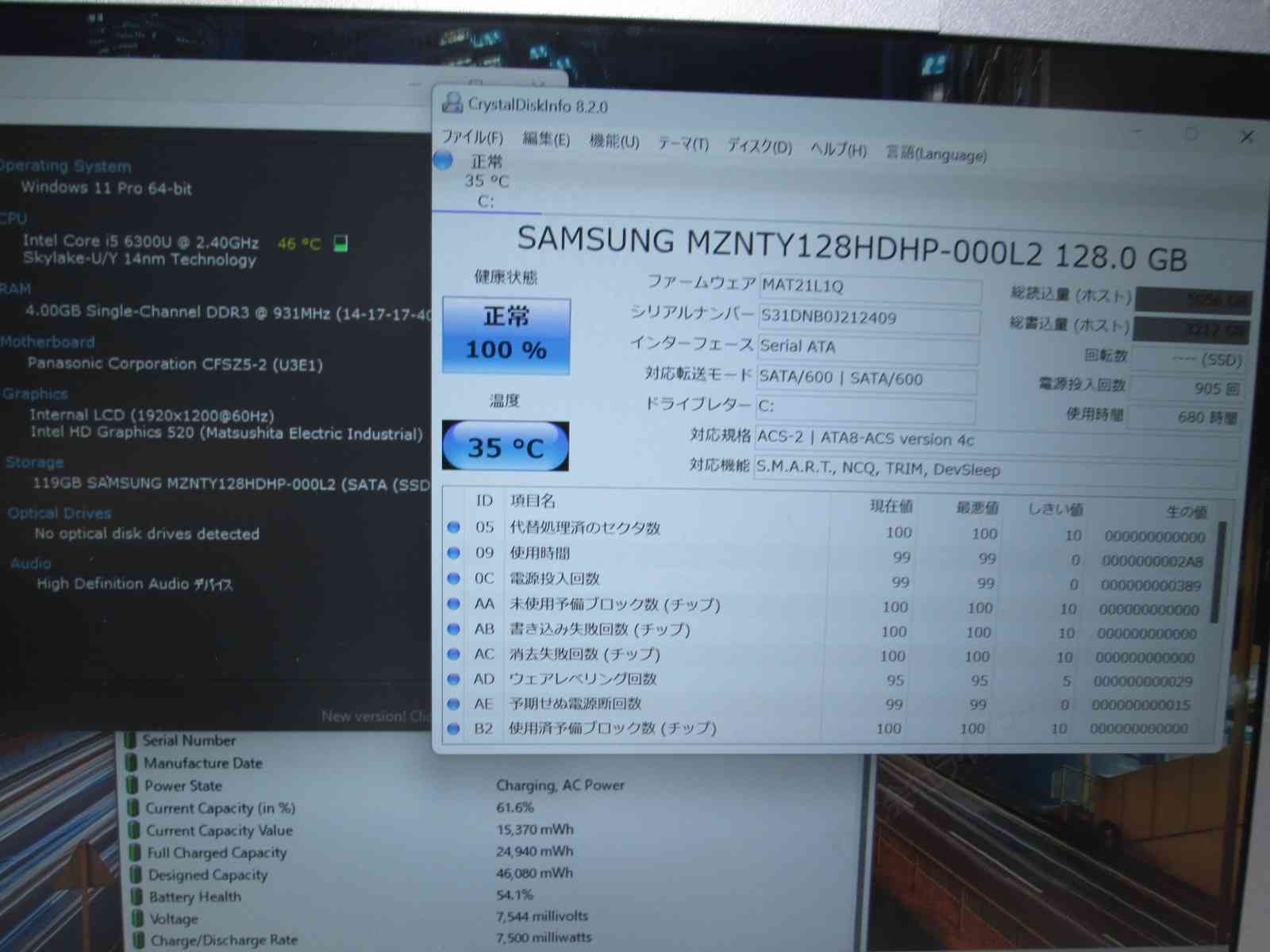This screenshot has width=1270, height=952.
Task: Select the row 書き込み失敗回数 (チップ)
Action: tap(823, 631)
